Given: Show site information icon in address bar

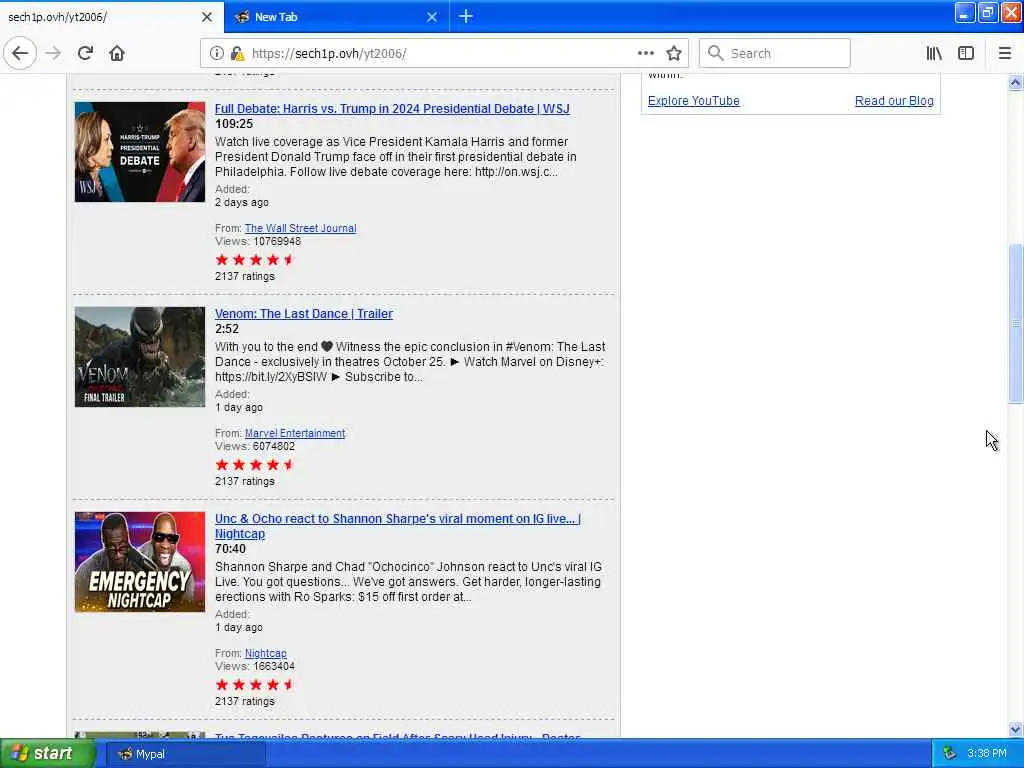Looking at the screenshot, I should (216, 54).
